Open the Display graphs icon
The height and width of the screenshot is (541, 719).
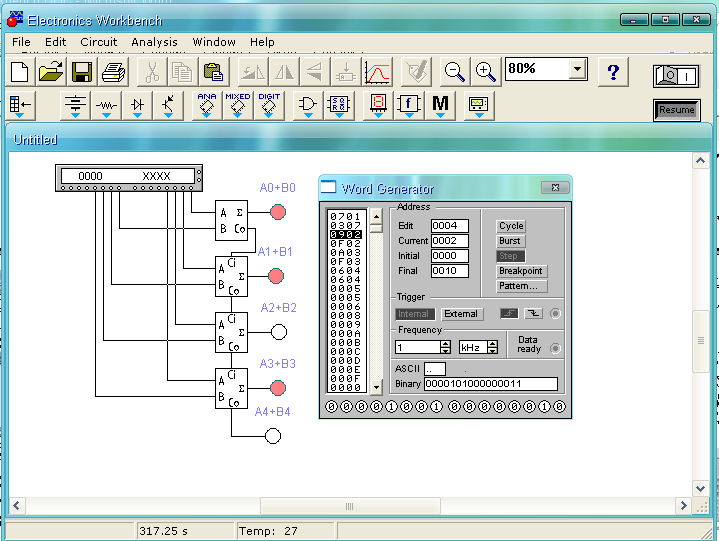tap(377, 72)
